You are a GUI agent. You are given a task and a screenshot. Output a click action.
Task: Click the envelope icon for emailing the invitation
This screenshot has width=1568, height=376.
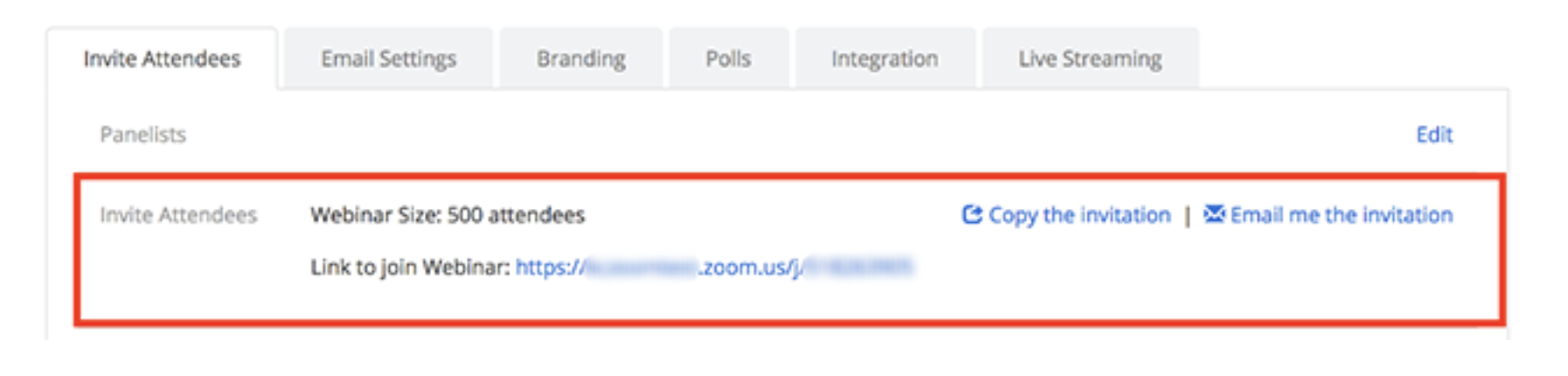click(x=1214, y=213)
